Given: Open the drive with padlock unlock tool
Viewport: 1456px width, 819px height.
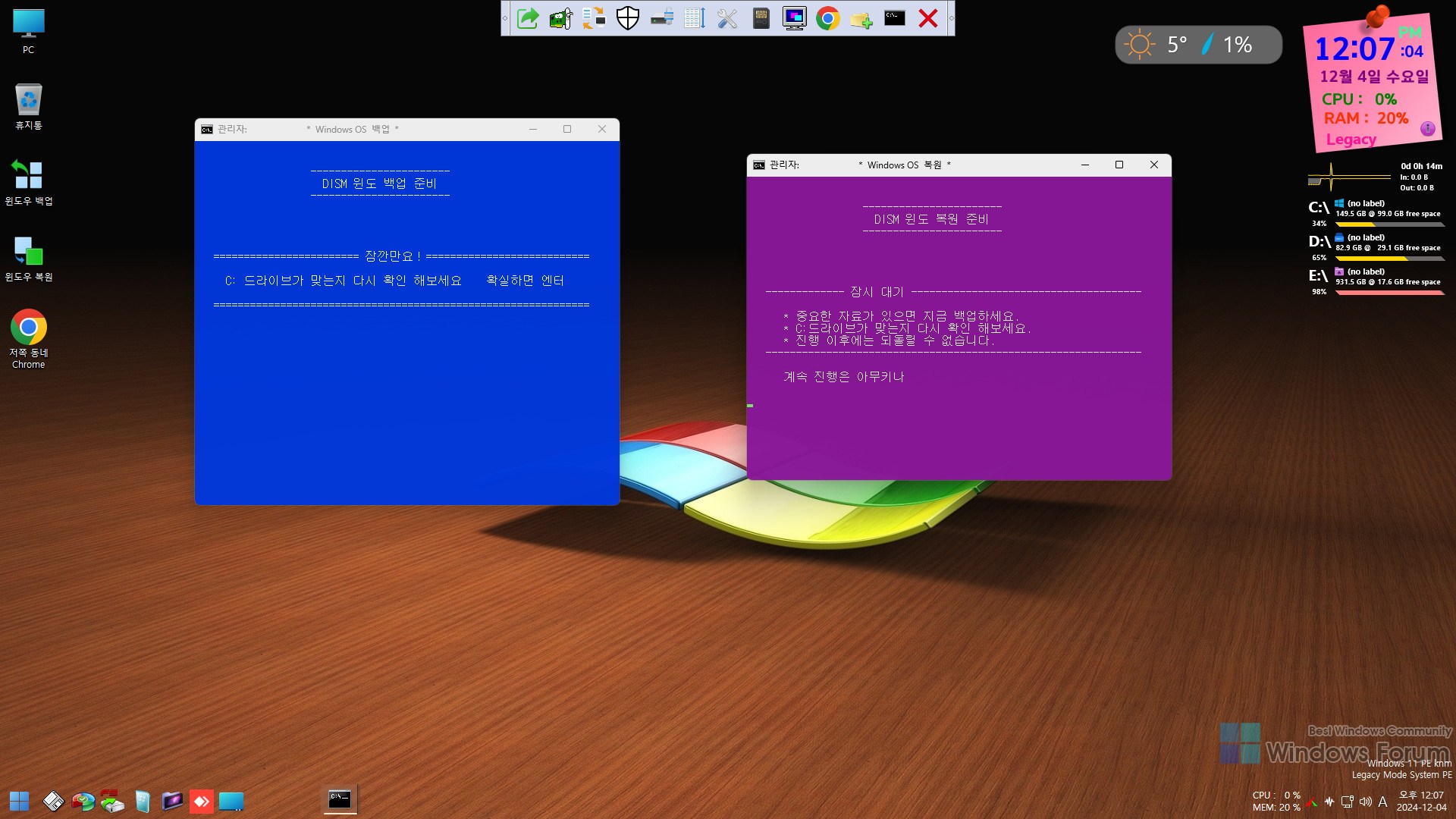Looking at the screenshot, I should (x=661, y=18).
